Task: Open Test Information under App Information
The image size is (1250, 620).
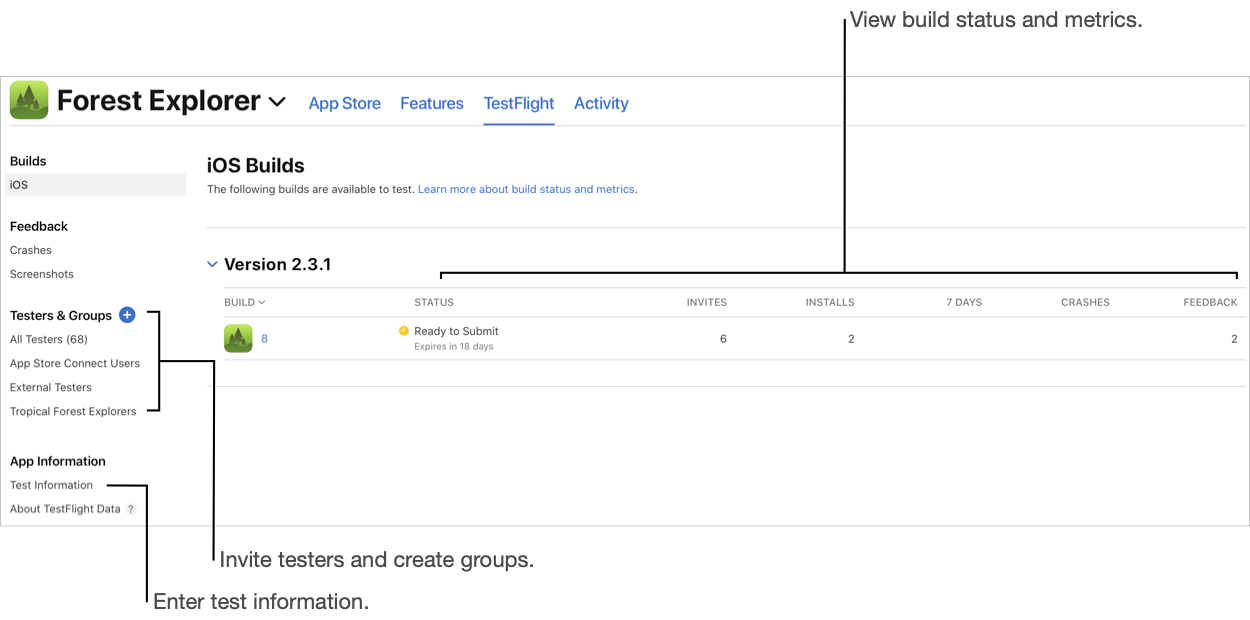Action: tap(51, 485)
